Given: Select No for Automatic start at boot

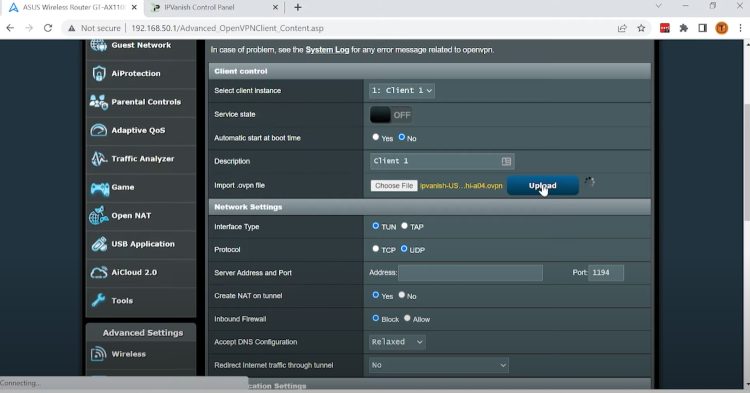Looking at the screenshot, I should [x=401, y=137].
